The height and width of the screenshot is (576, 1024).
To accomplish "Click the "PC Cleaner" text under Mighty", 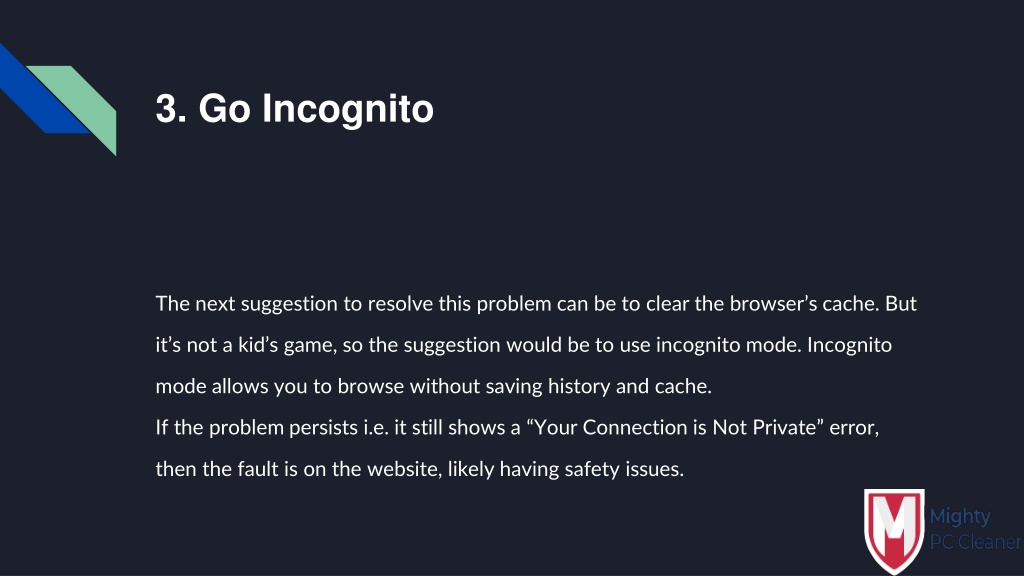I will (975, 541).
